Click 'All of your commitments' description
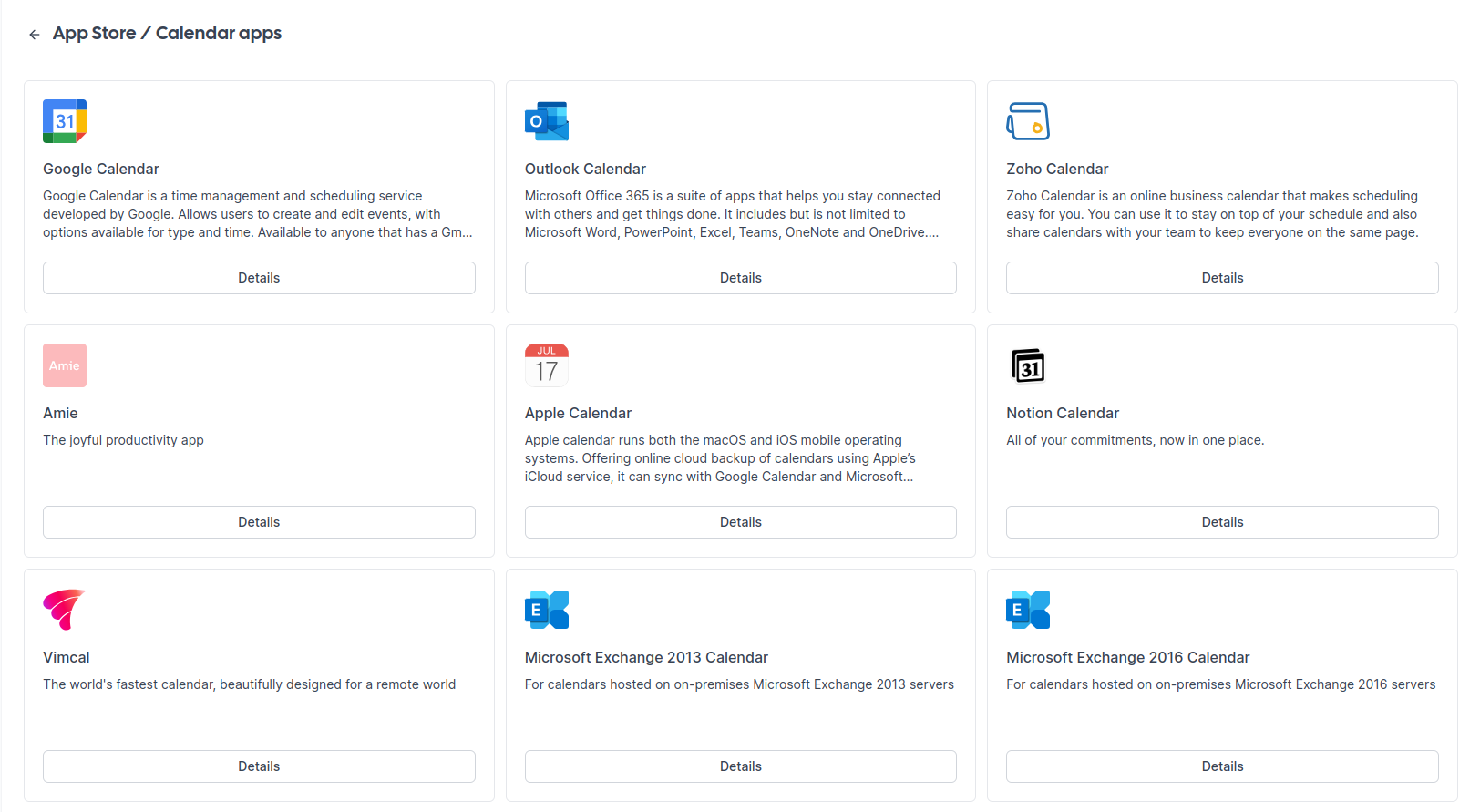The width and height of the screenshot is (1480, 812). tap(1136, 440)
